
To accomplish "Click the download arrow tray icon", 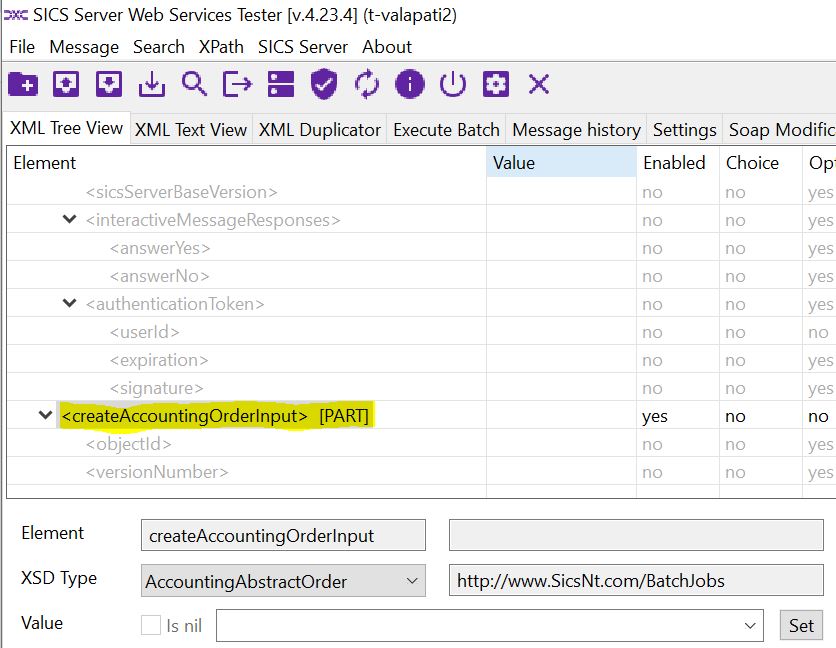I will pos(151,84).
